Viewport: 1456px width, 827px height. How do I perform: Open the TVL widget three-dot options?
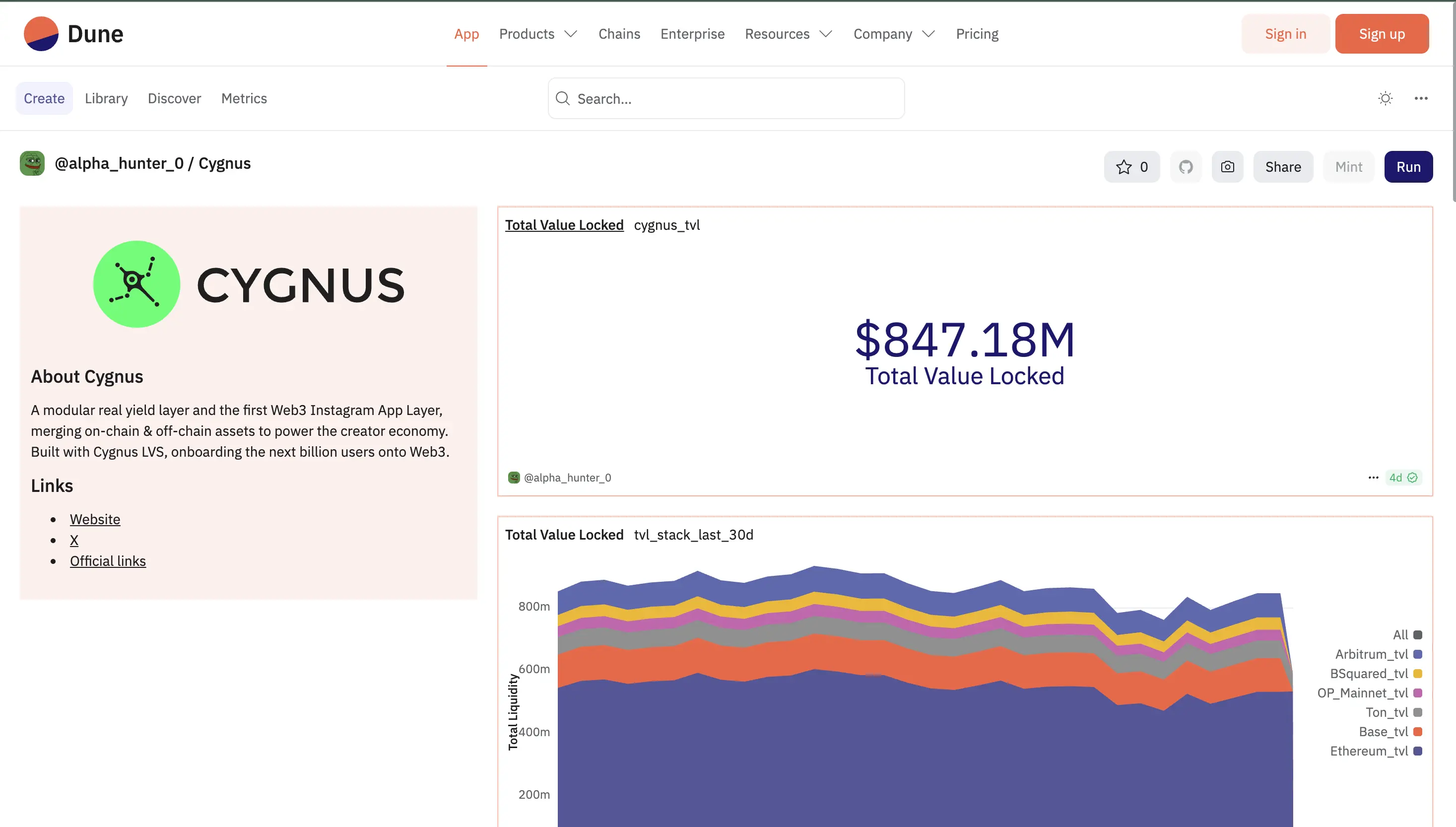point(1373,478)
